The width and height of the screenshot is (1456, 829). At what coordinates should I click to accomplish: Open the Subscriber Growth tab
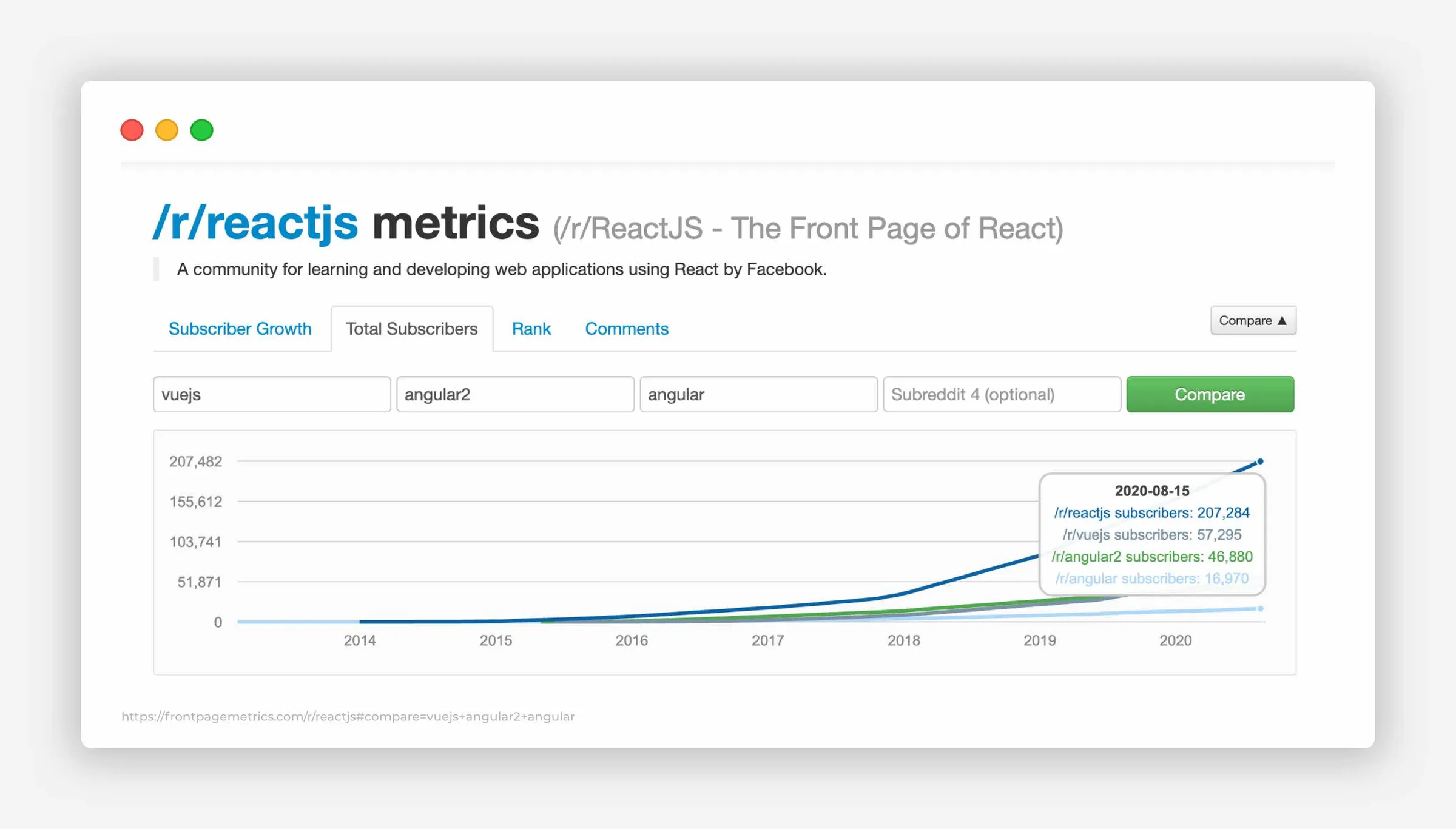click(x=240, y=329)
